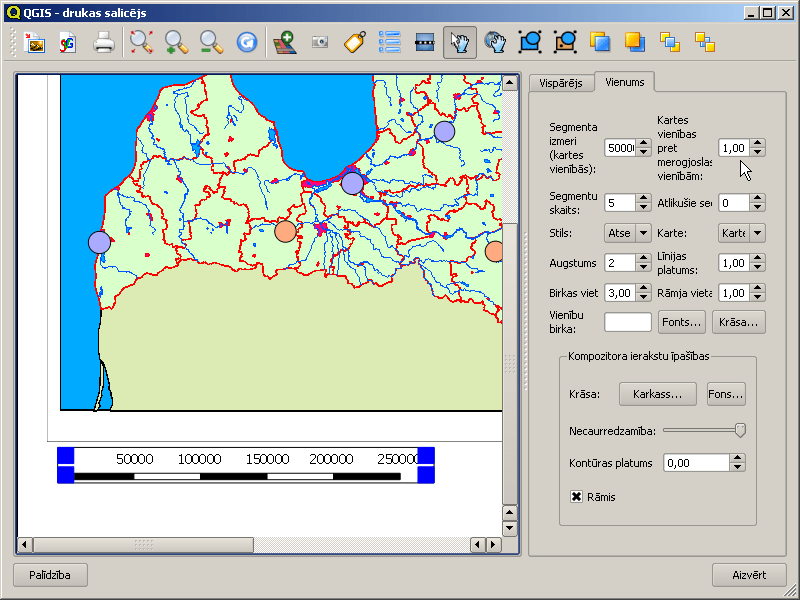Viewport: 800px width, 600px height.
Task: Click the Vienību birka text field
Action: coord(628,322)
